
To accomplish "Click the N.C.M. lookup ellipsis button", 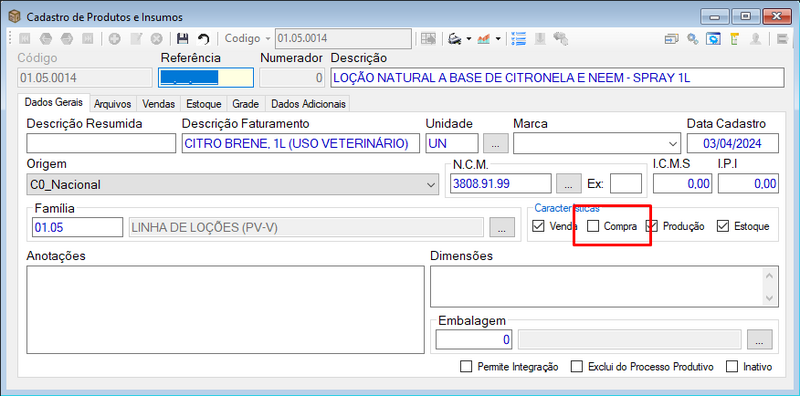I will pyautogui.click(x=568, y=184).
